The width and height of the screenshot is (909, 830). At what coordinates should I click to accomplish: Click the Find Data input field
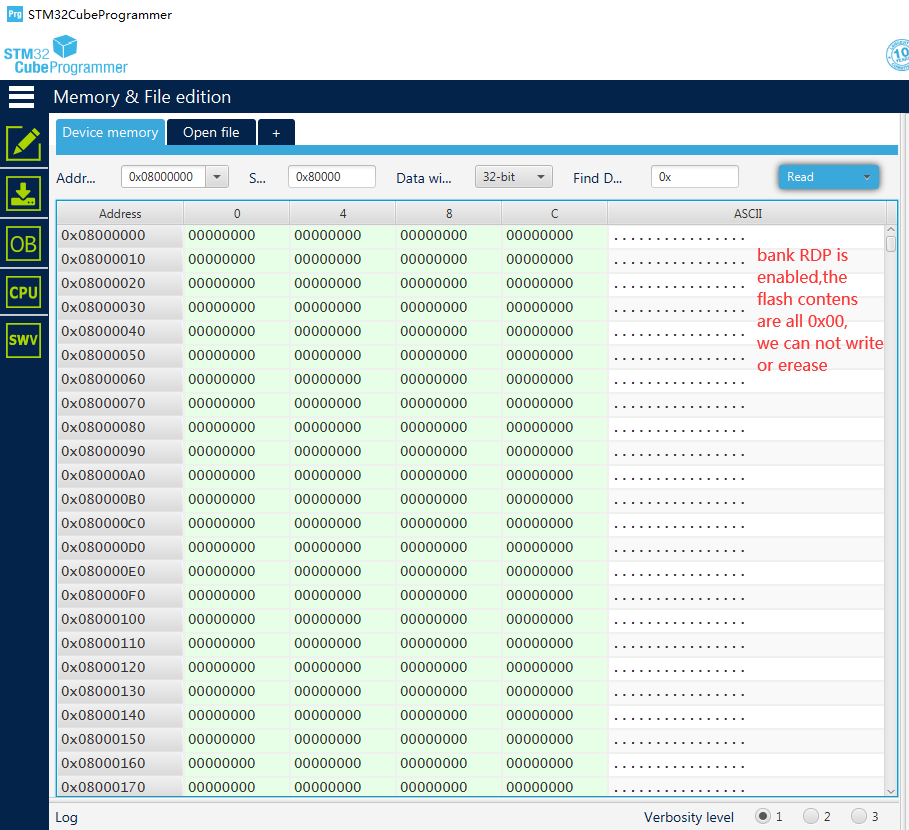pyautogui.click(x=695, y=177)
